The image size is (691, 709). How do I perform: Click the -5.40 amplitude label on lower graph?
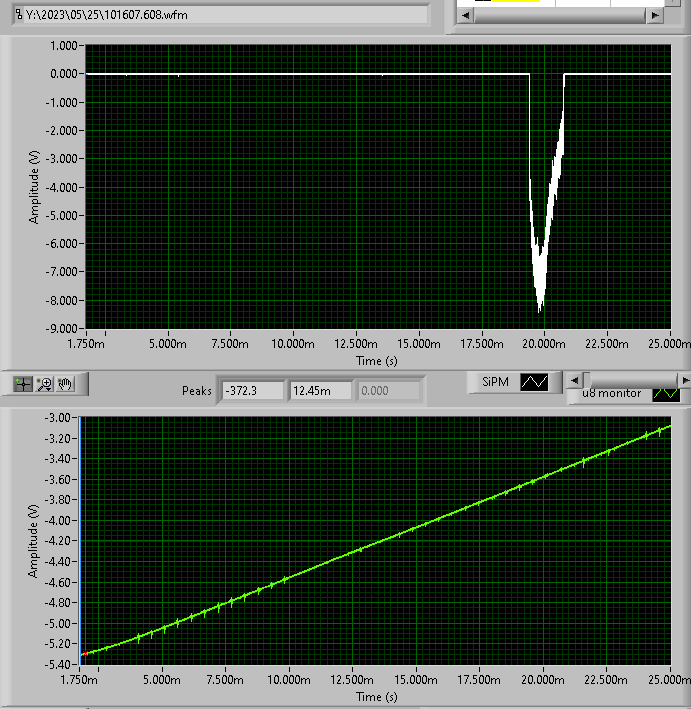click(57, 665)
